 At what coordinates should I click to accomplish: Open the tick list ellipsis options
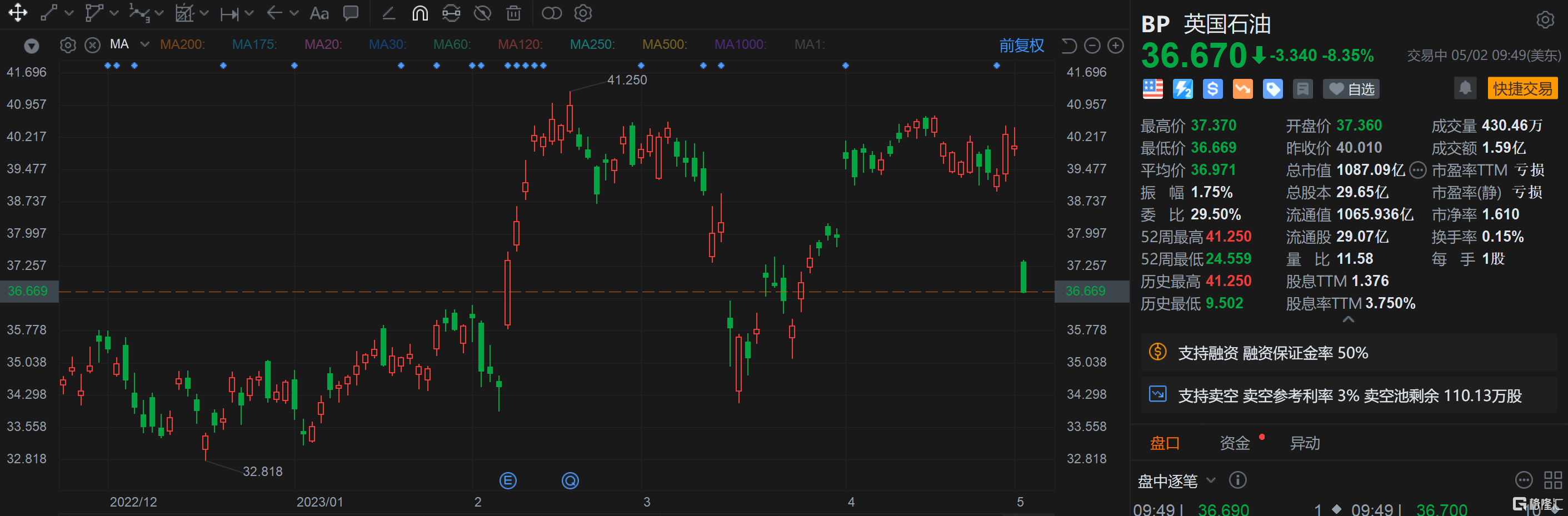coord(1523,480)
